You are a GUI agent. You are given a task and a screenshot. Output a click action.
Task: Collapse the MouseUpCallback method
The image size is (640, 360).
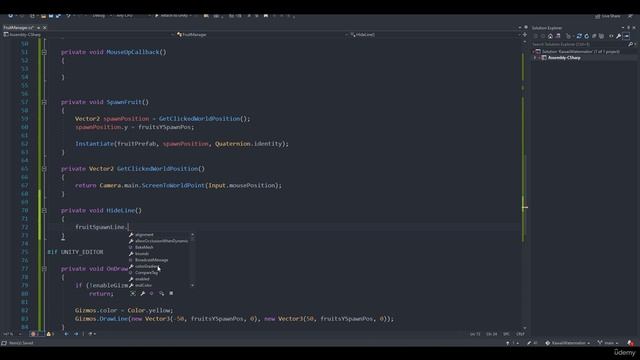44,52
